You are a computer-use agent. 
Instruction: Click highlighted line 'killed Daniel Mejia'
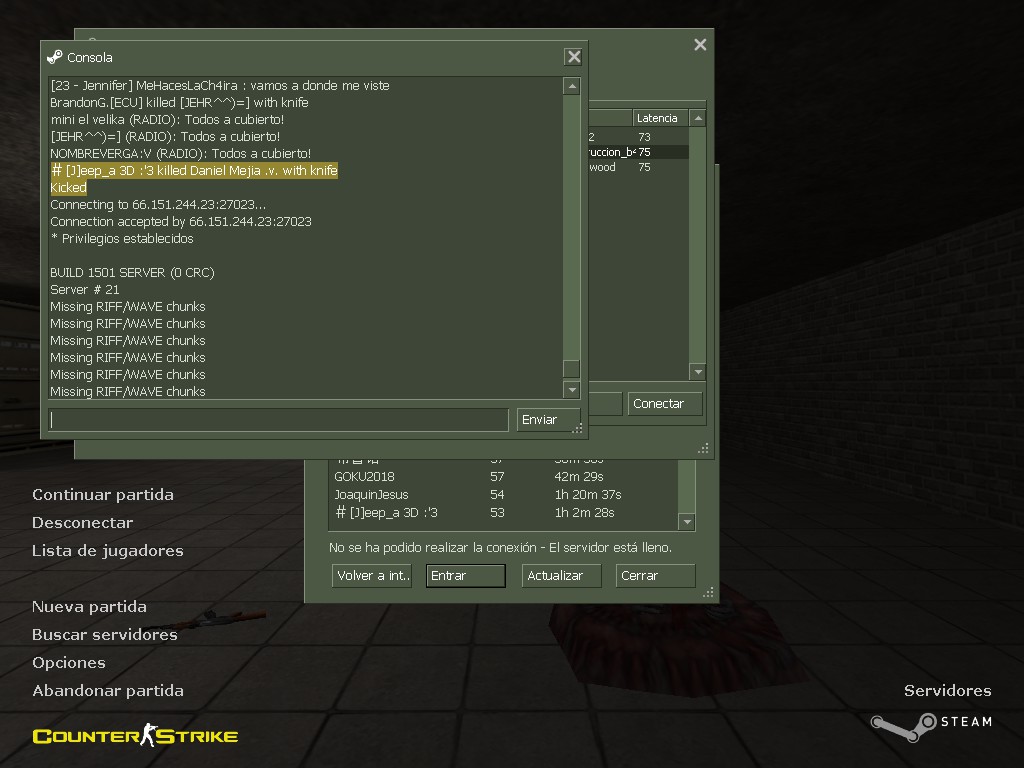click(x=194, y=170)
